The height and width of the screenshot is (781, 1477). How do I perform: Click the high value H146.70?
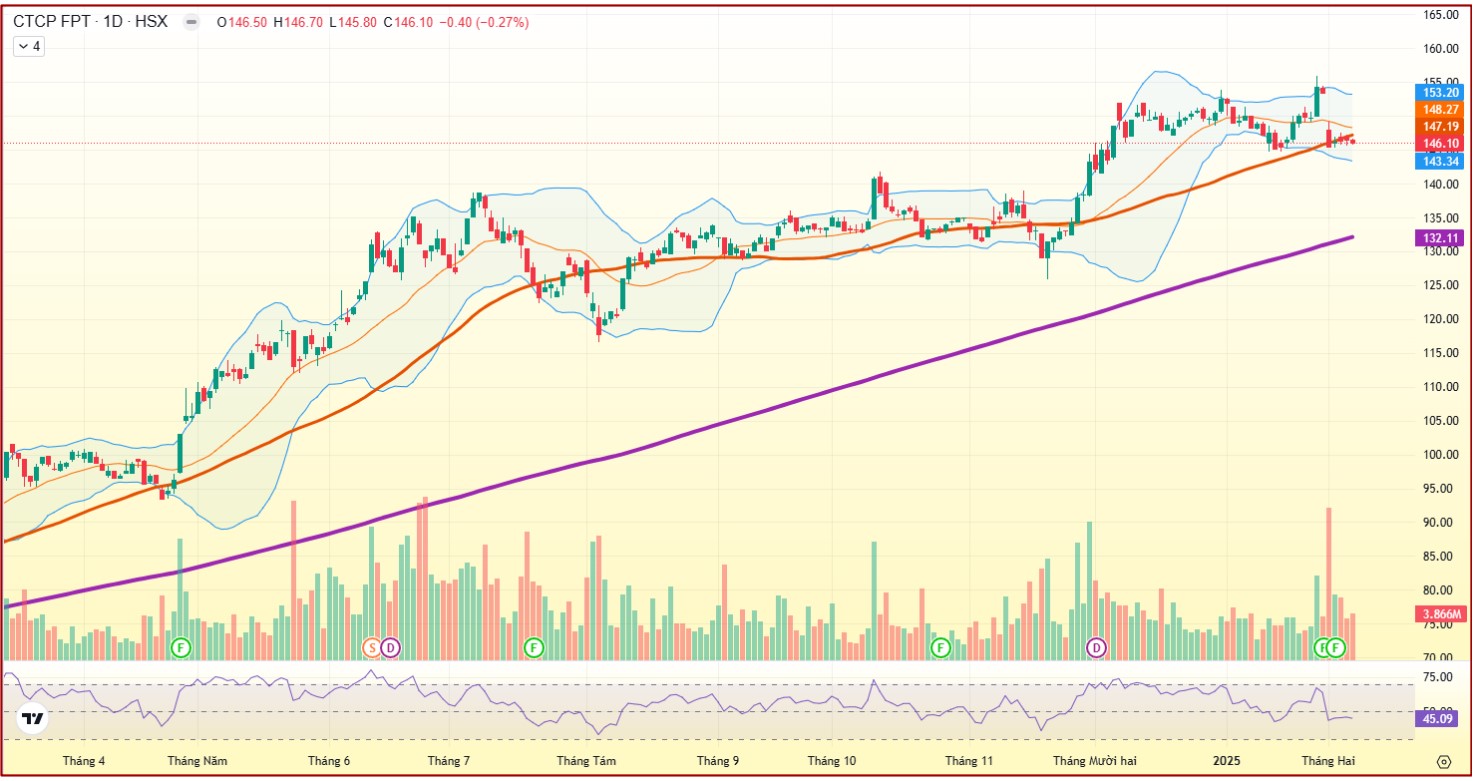[x=297, y=22]
